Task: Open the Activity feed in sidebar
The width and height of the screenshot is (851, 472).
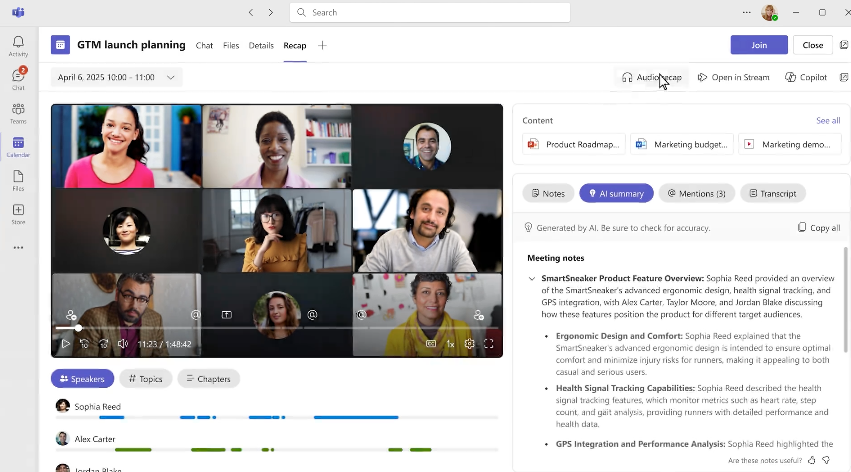Action: point(18,46)
